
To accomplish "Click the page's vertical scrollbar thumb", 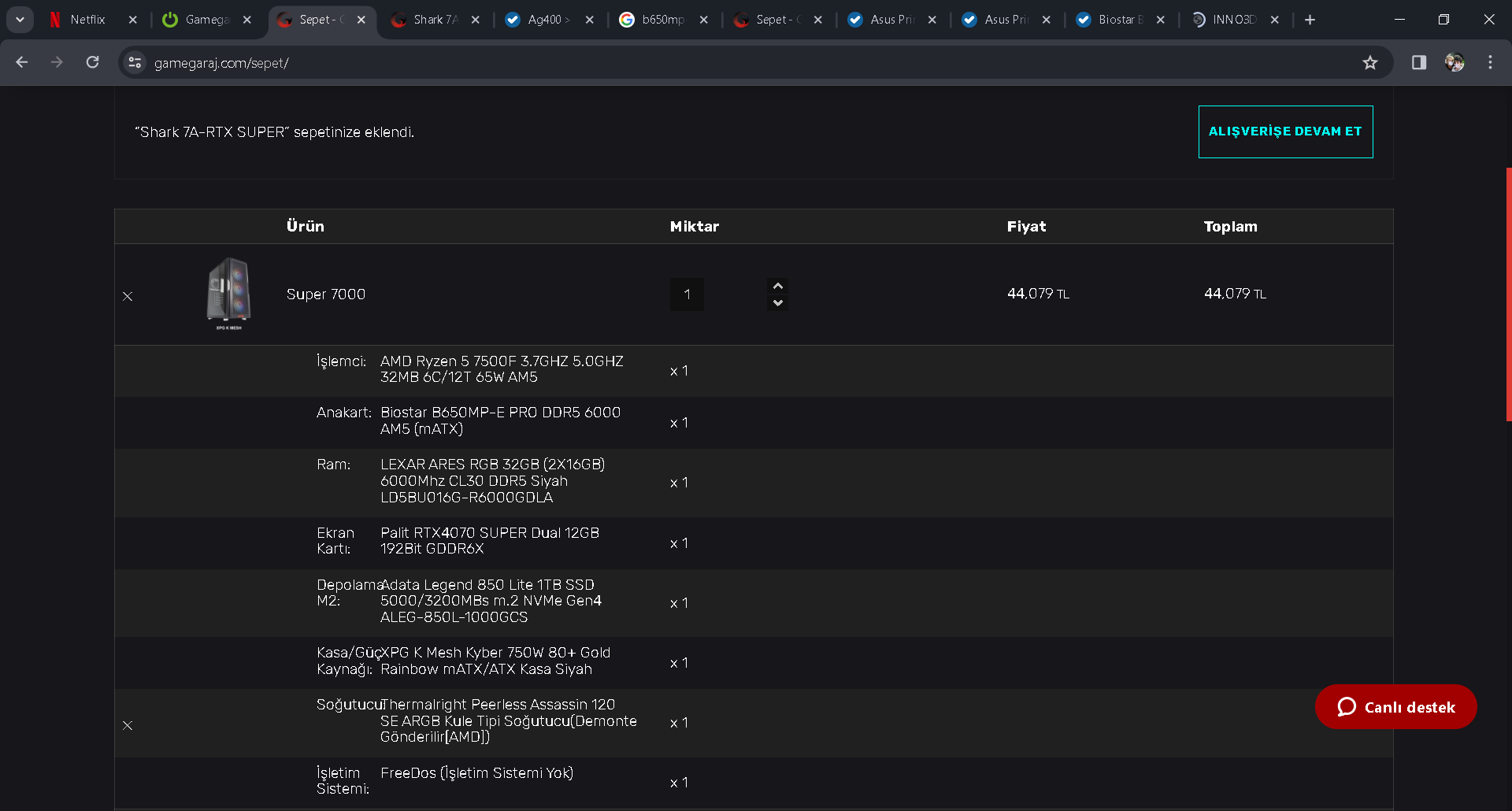I will click(1509, 294).
